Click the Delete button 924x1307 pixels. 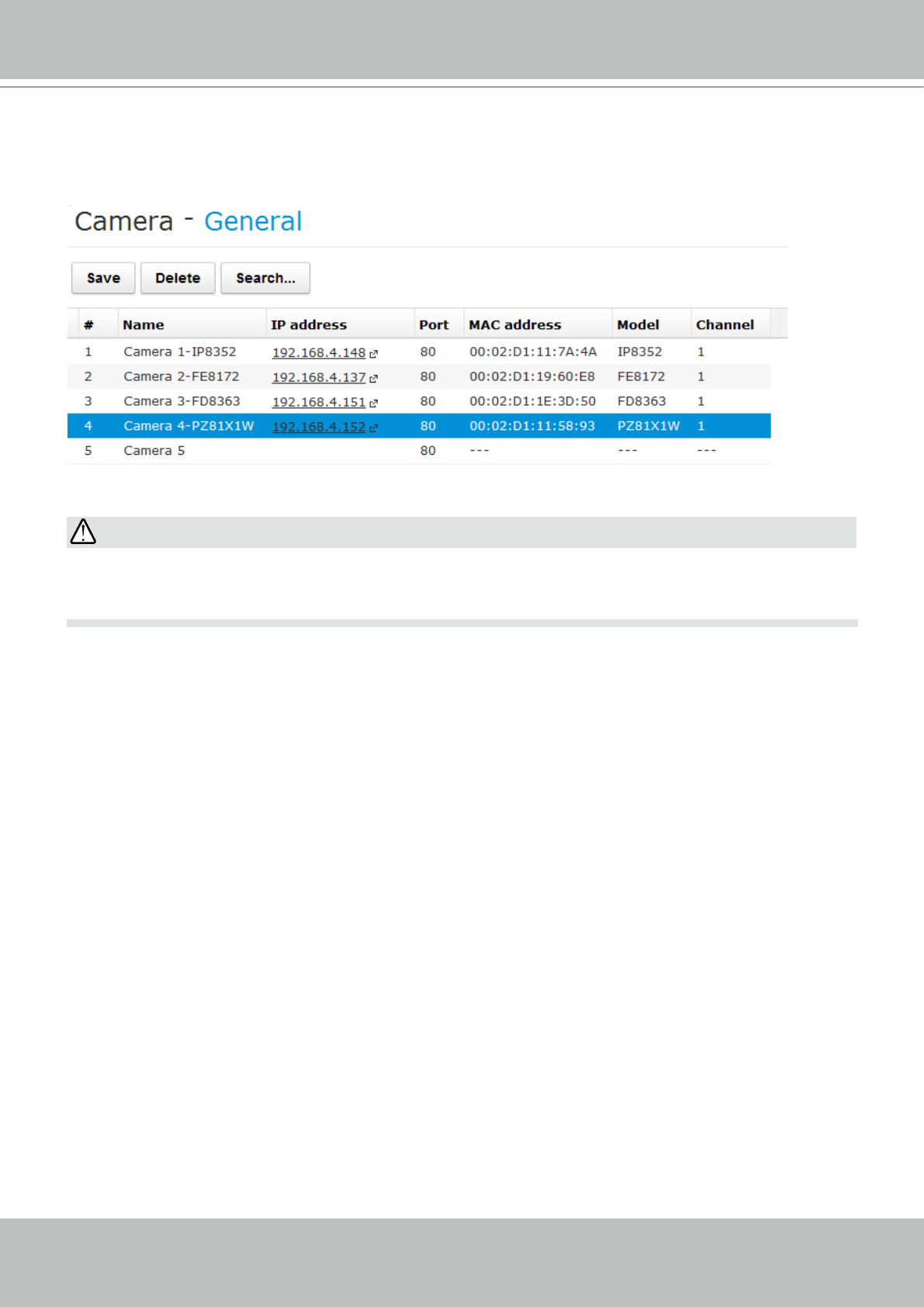coord(178,278)
